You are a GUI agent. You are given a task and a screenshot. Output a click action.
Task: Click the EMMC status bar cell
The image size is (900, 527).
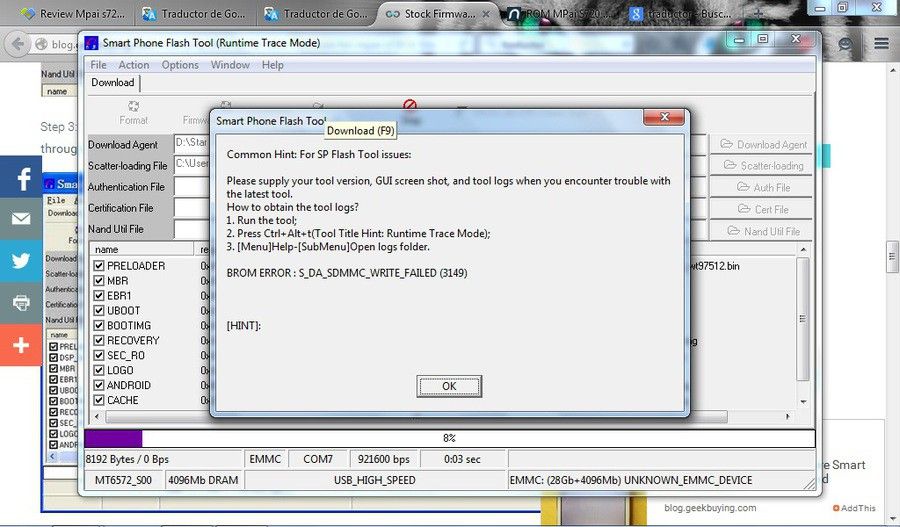[x=265, y=459]
